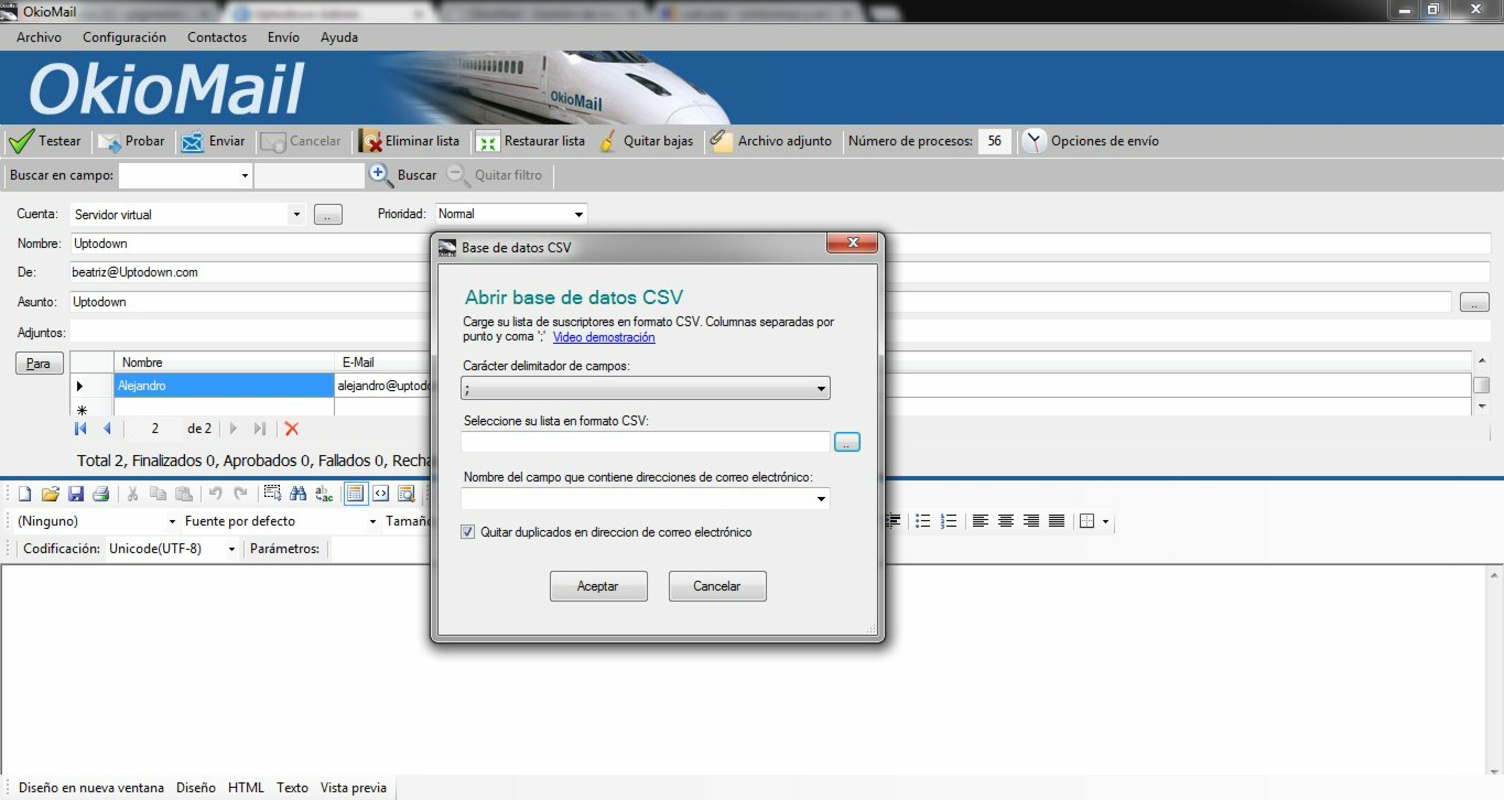Open the Codificación Unicode(UTF-8) dropdown

pos(231,549)
